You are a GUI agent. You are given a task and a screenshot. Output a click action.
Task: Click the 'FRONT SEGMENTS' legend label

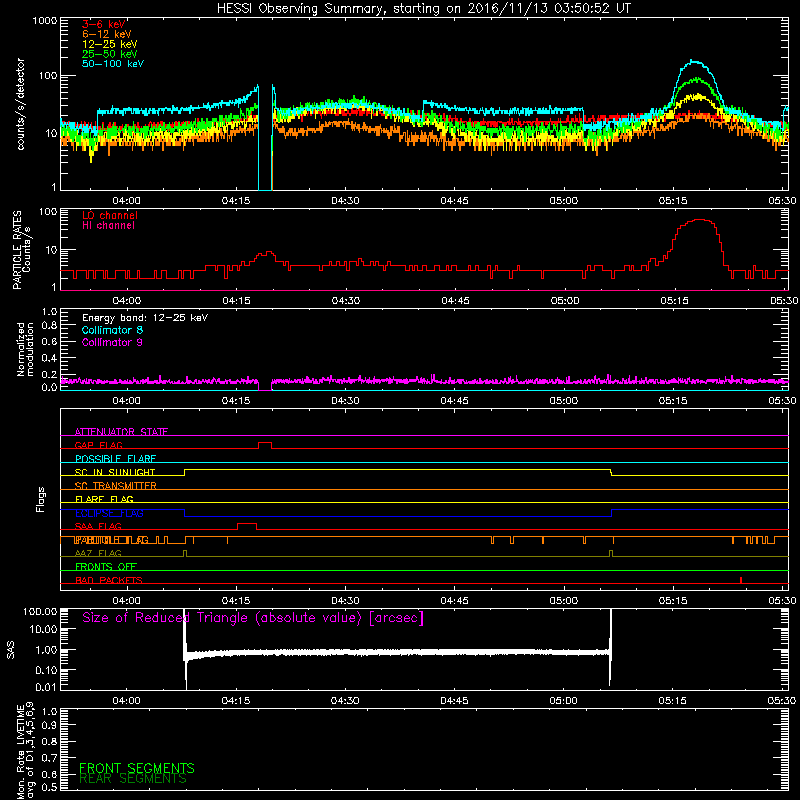[x=137, y=768]
